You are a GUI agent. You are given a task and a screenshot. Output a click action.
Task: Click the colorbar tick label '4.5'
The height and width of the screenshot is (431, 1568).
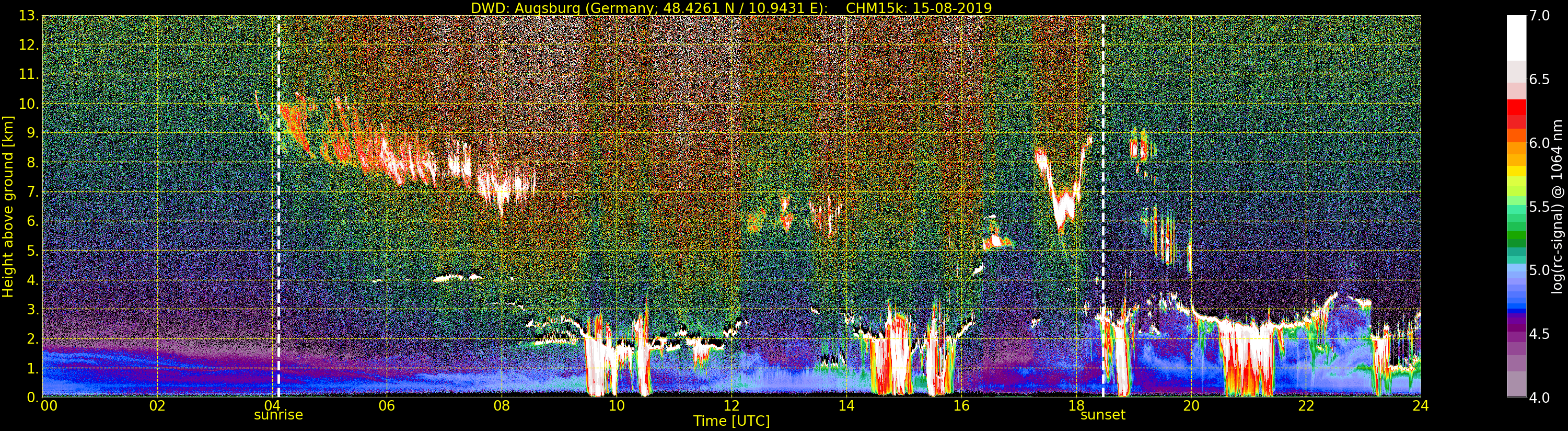(x=1539, y=334)
